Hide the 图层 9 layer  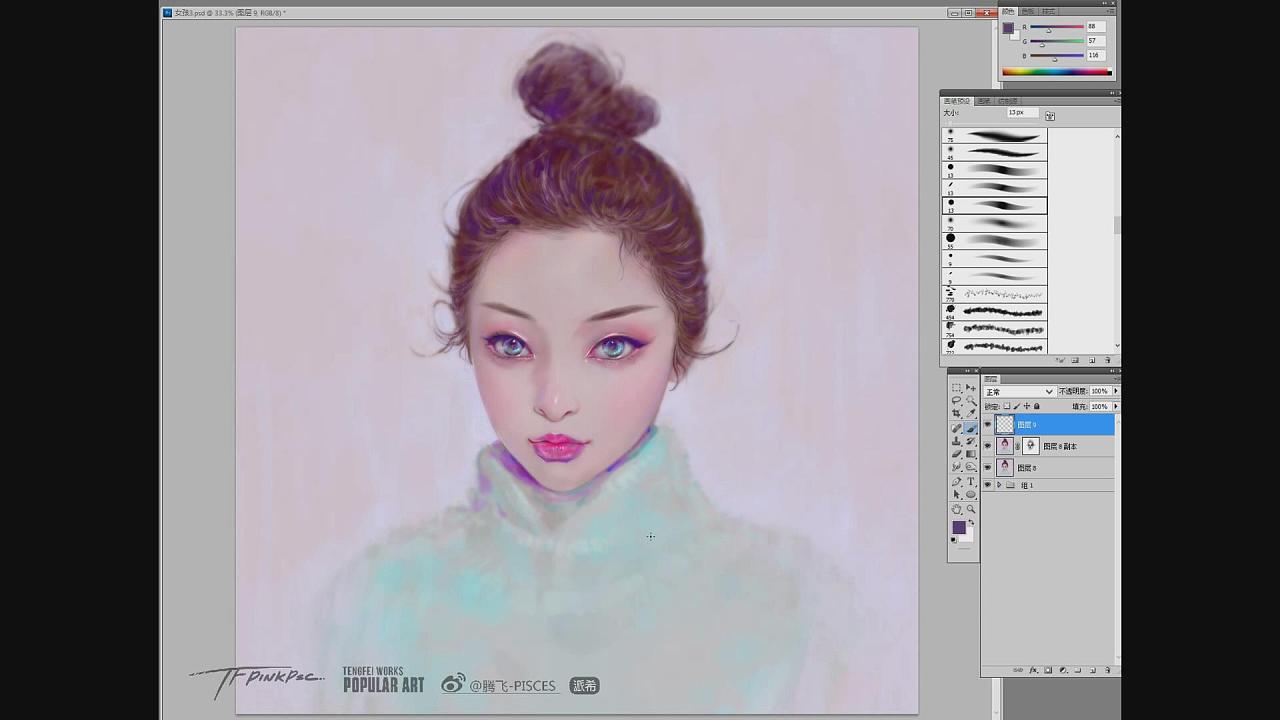point(987,424)
